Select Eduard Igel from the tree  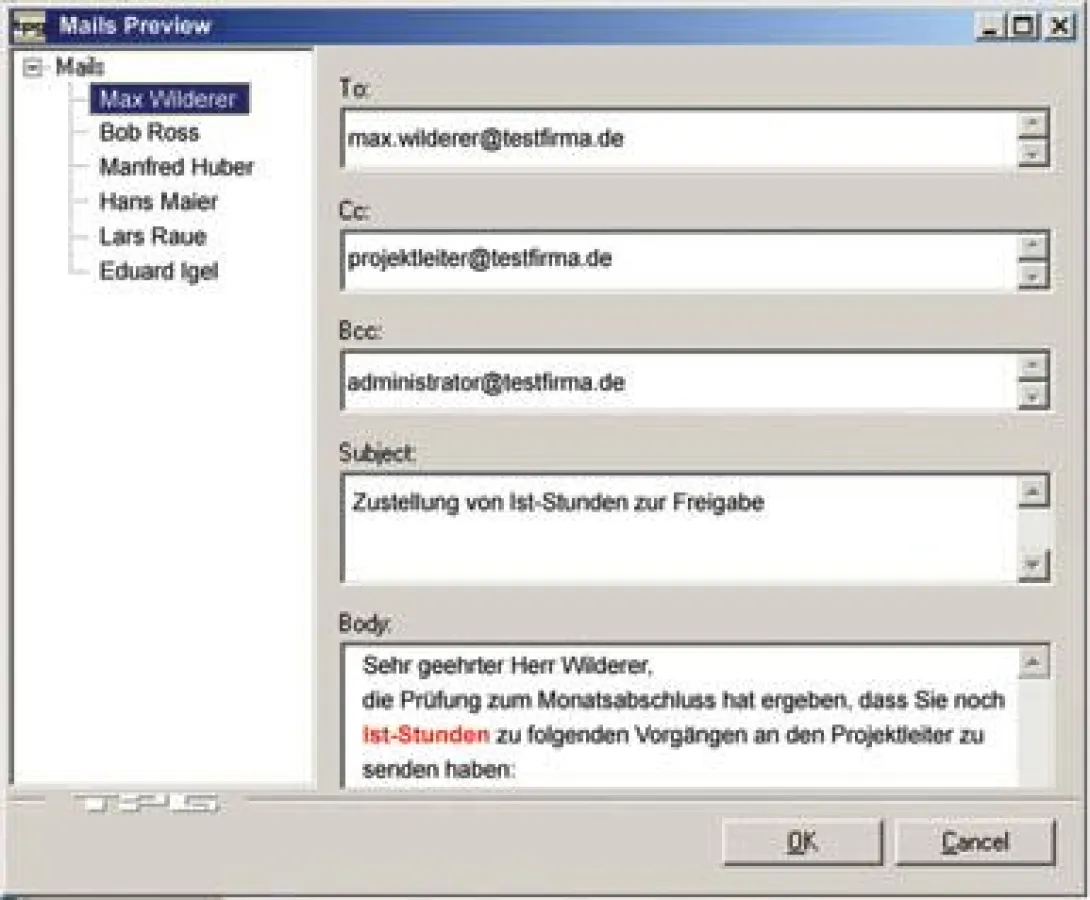point(157,270)
